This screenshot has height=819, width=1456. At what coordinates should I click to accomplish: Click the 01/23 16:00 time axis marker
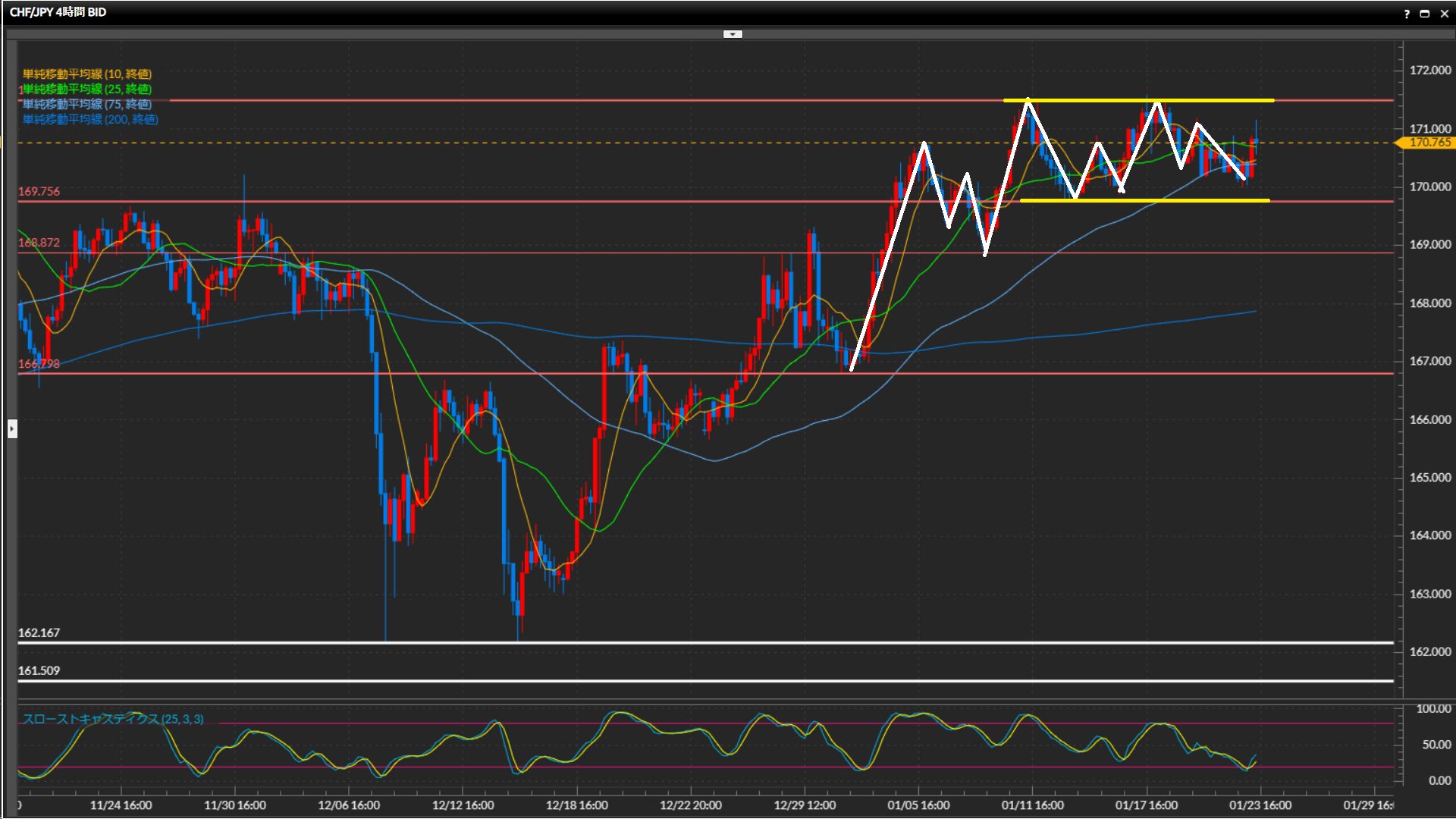click(1260, 805)
